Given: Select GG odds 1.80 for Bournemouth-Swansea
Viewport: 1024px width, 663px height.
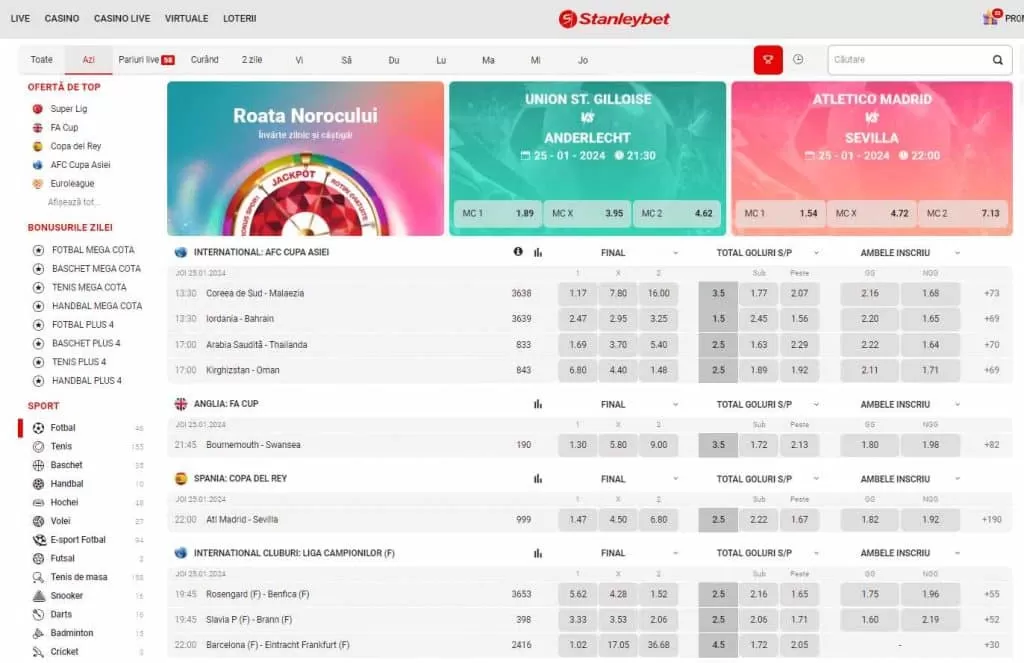Looking at the screenshot, I should point(869,444).
